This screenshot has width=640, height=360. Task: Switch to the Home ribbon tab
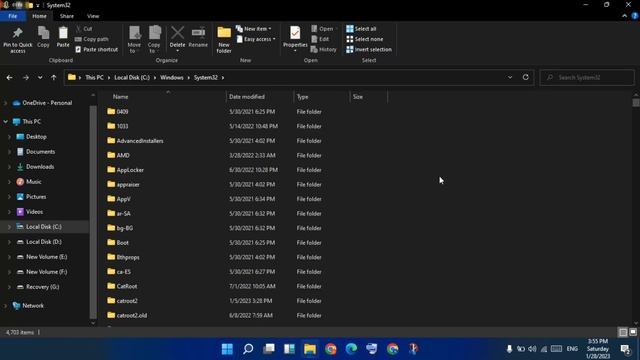point(39,16)
